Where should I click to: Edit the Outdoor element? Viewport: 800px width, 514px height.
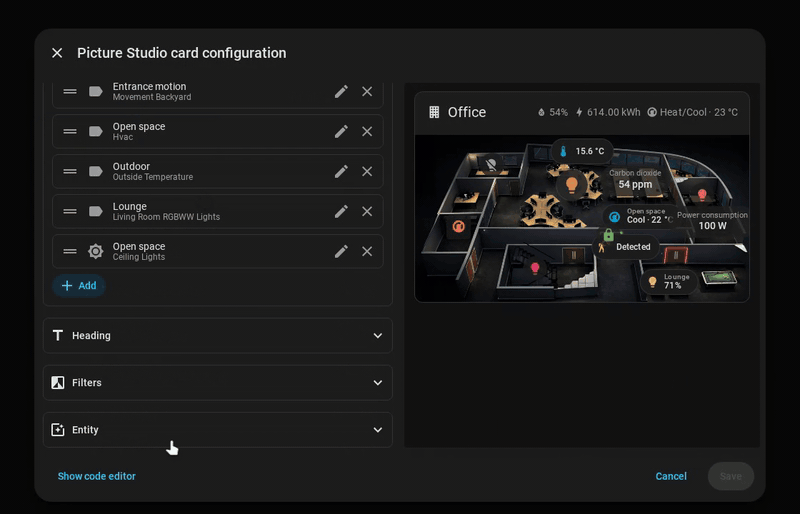341,172
